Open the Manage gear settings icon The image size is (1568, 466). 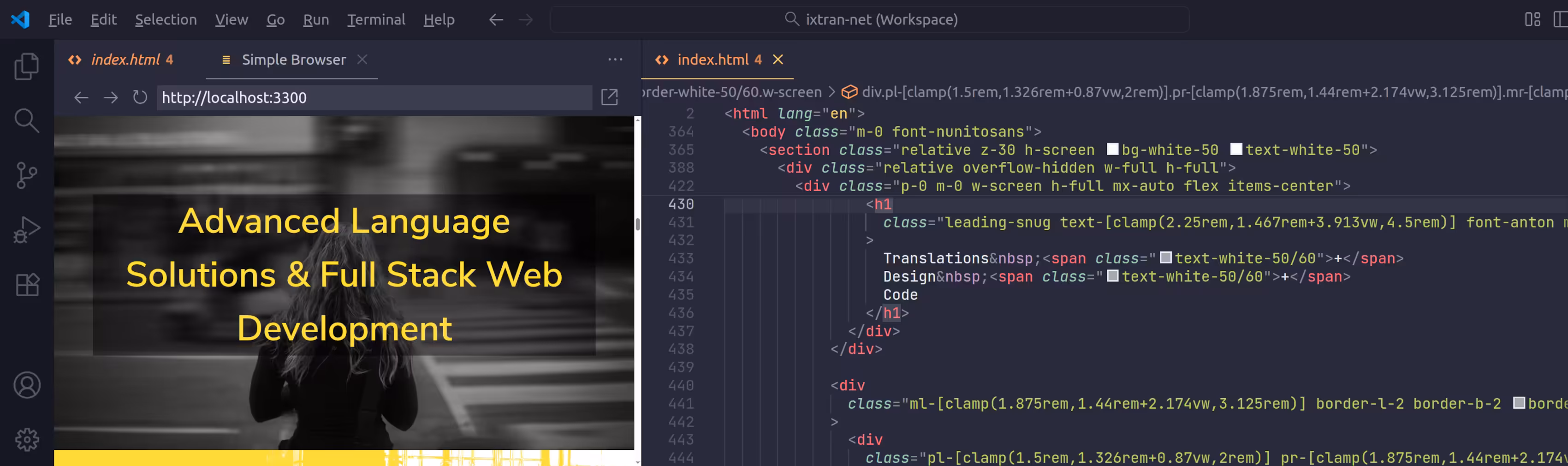[26, 439]
